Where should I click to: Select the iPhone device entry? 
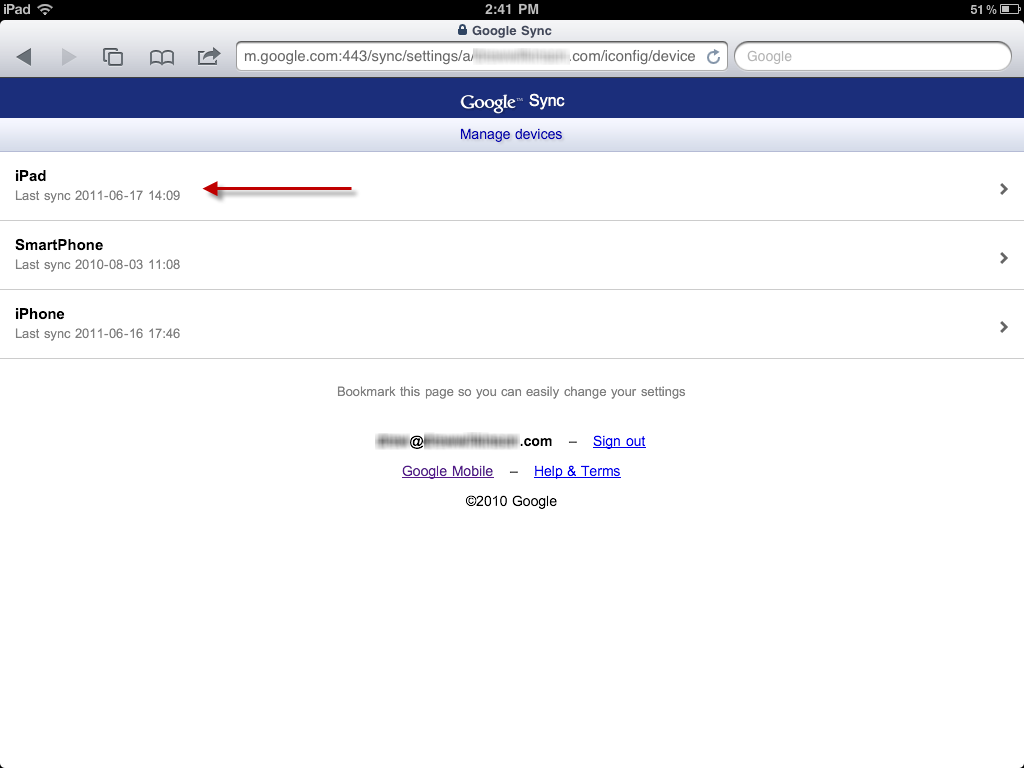coord(512,325)
